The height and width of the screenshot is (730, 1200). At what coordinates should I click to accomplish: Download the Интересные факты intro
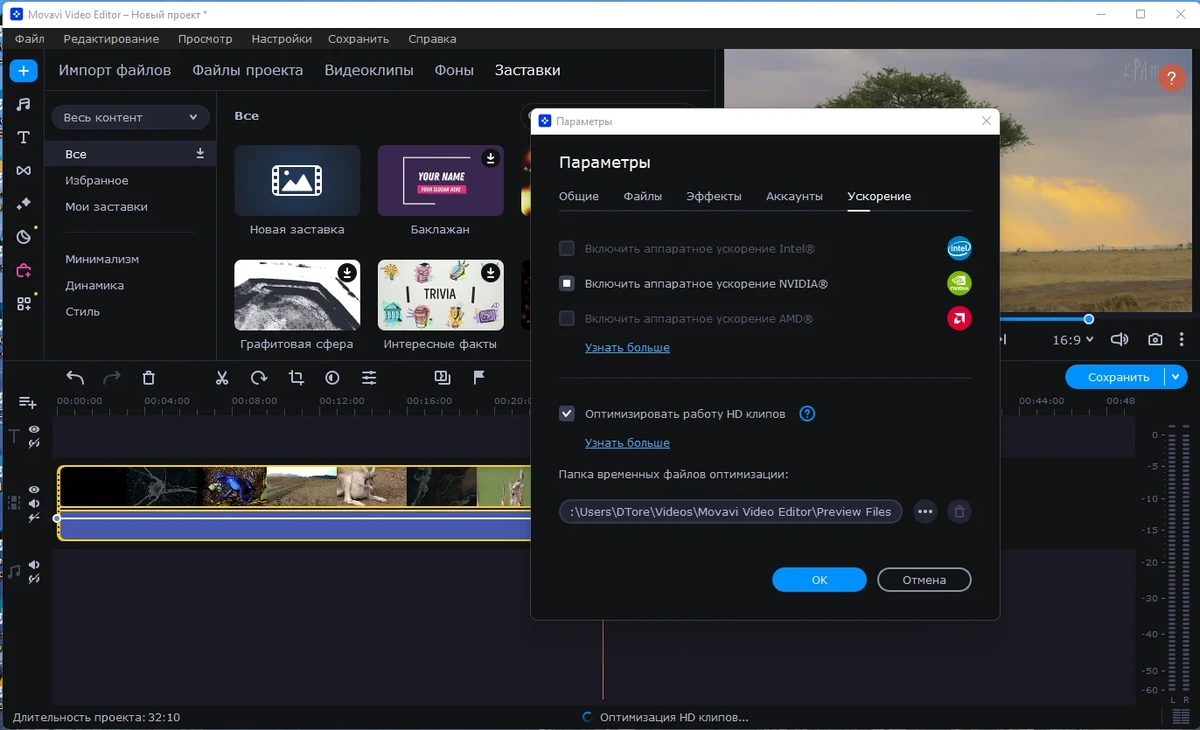pos(490,273)
